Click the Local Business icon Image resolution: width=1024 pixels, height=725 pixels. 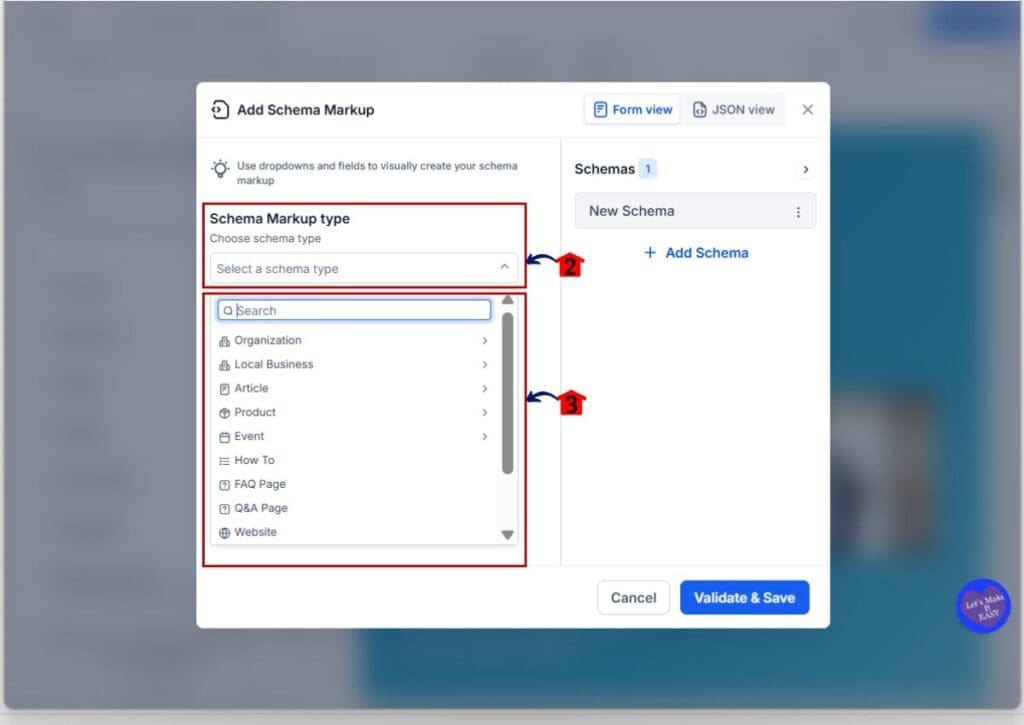224,365
